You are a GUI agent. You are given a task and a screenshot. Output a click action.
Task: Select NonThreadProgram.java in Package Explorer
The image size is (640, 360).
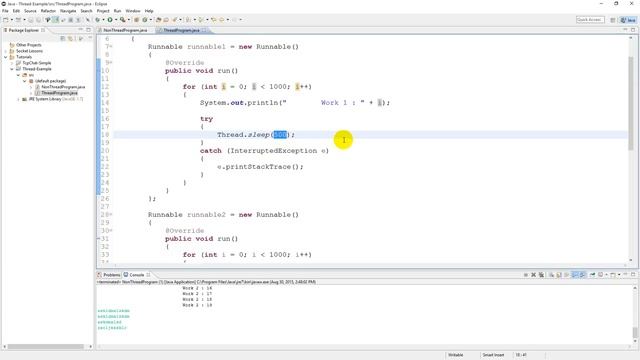tap(63, 87)
